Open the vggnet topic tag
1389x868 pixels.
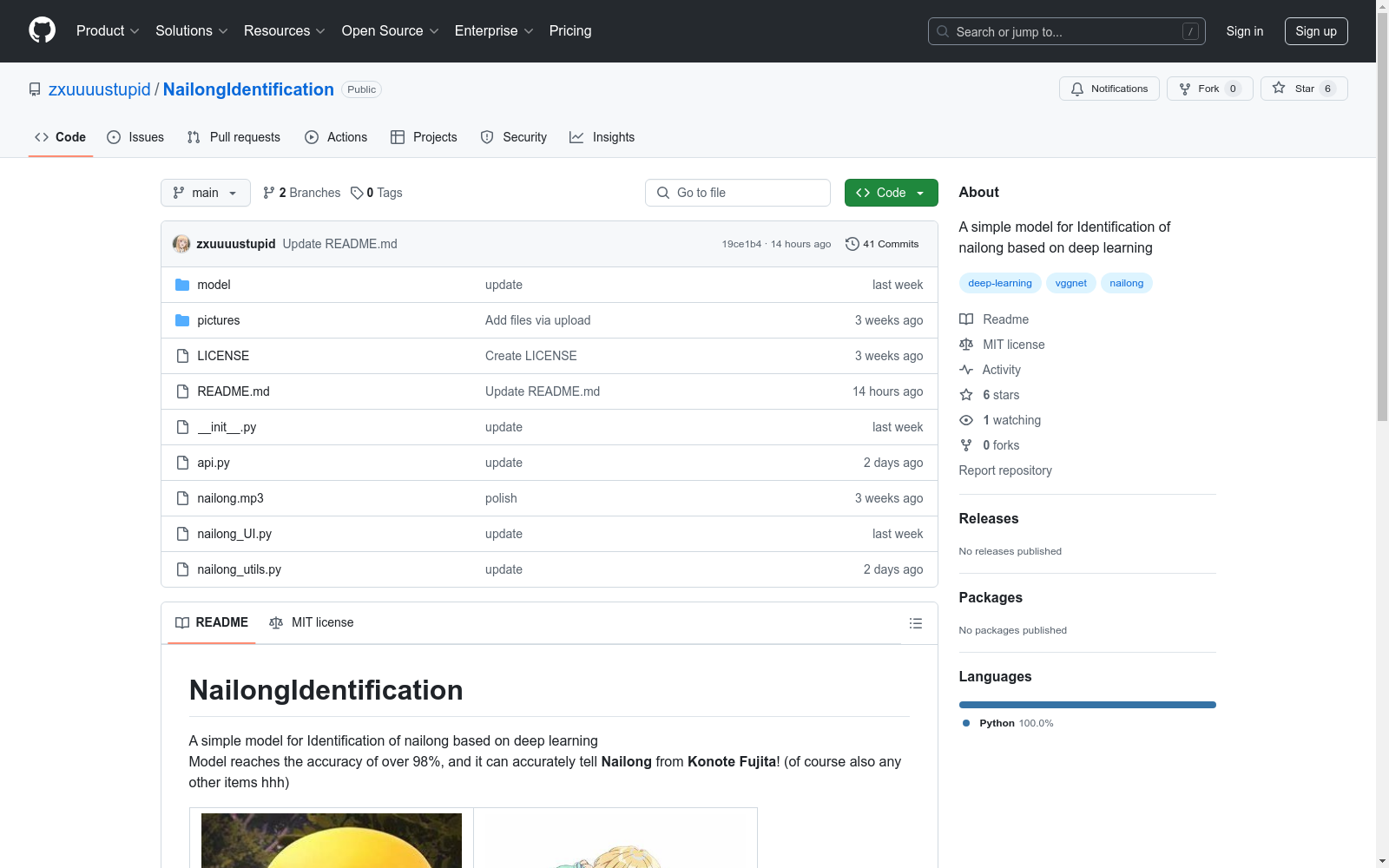[x=1070, y=283]
